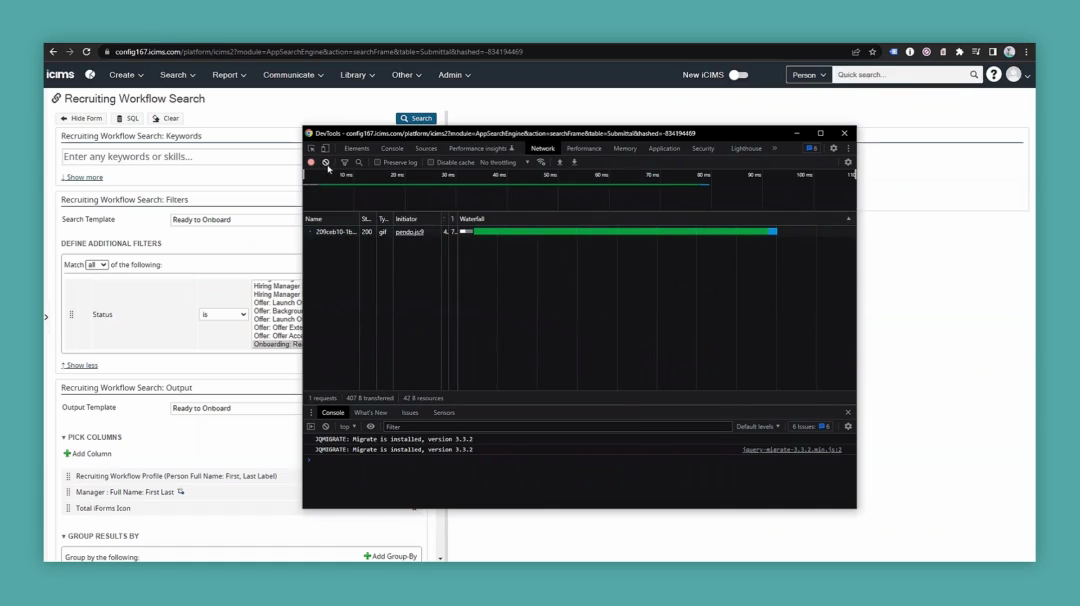1080x606 pixels.
Task: Click the share page icon in address bar
Action: [855, 52]
